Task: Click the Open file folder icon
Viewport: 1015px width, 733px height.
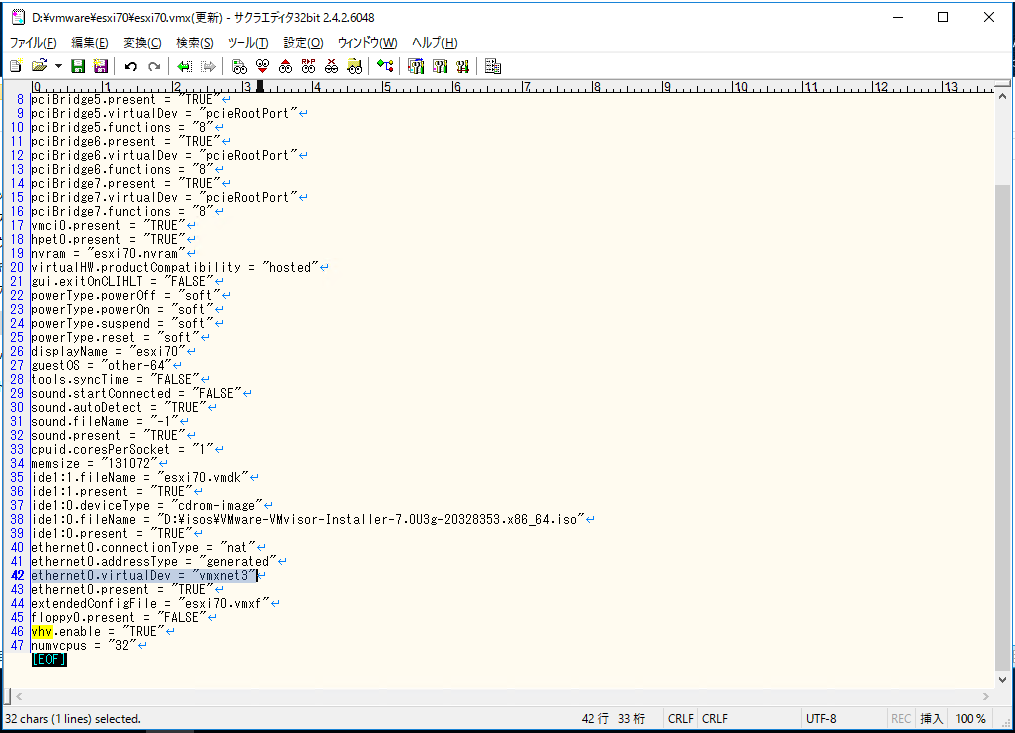Action: pos(39,66)
